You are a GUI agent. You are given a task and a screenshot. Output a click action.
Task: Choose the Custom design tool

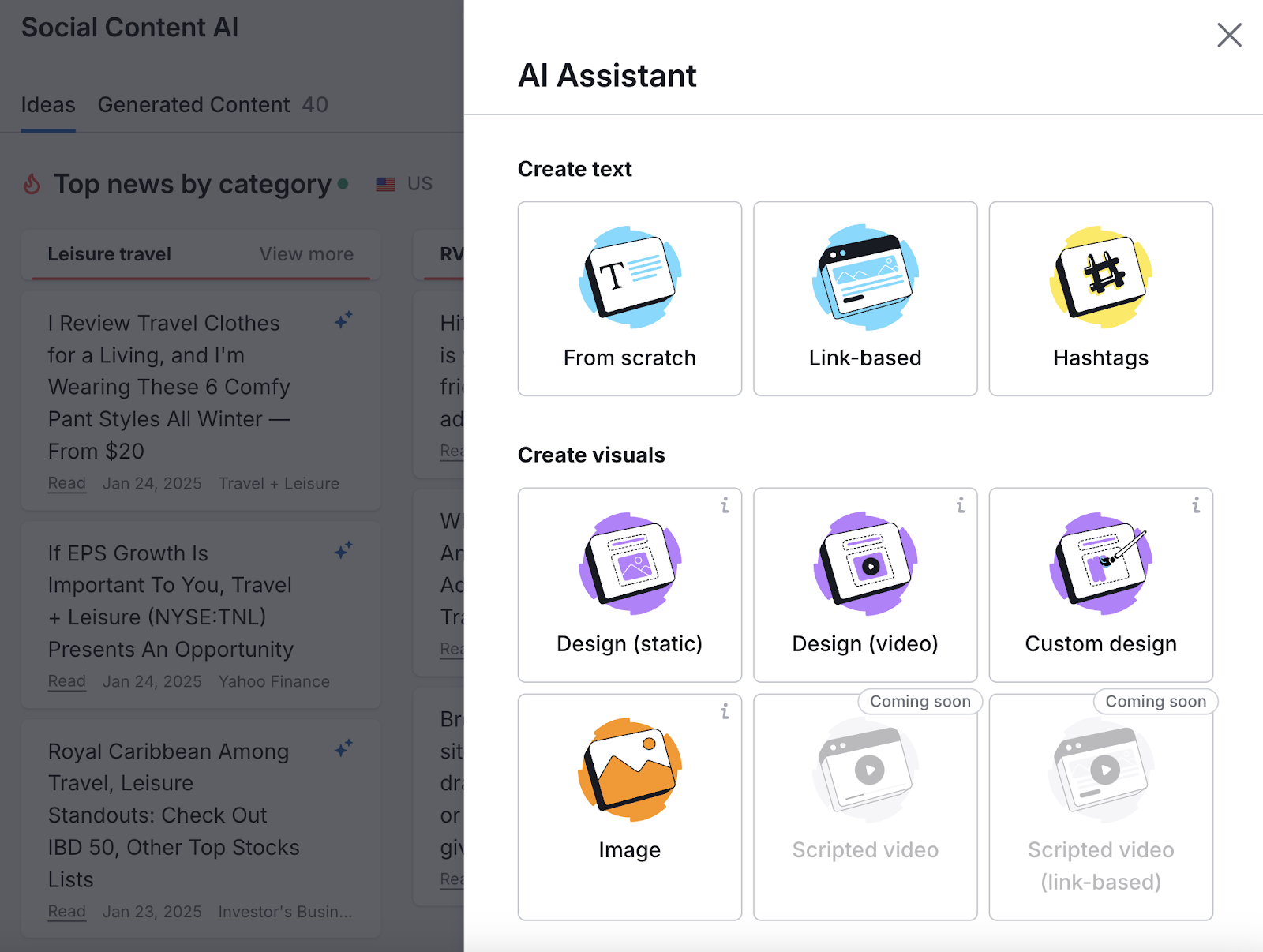click(x=1100, y=584)
